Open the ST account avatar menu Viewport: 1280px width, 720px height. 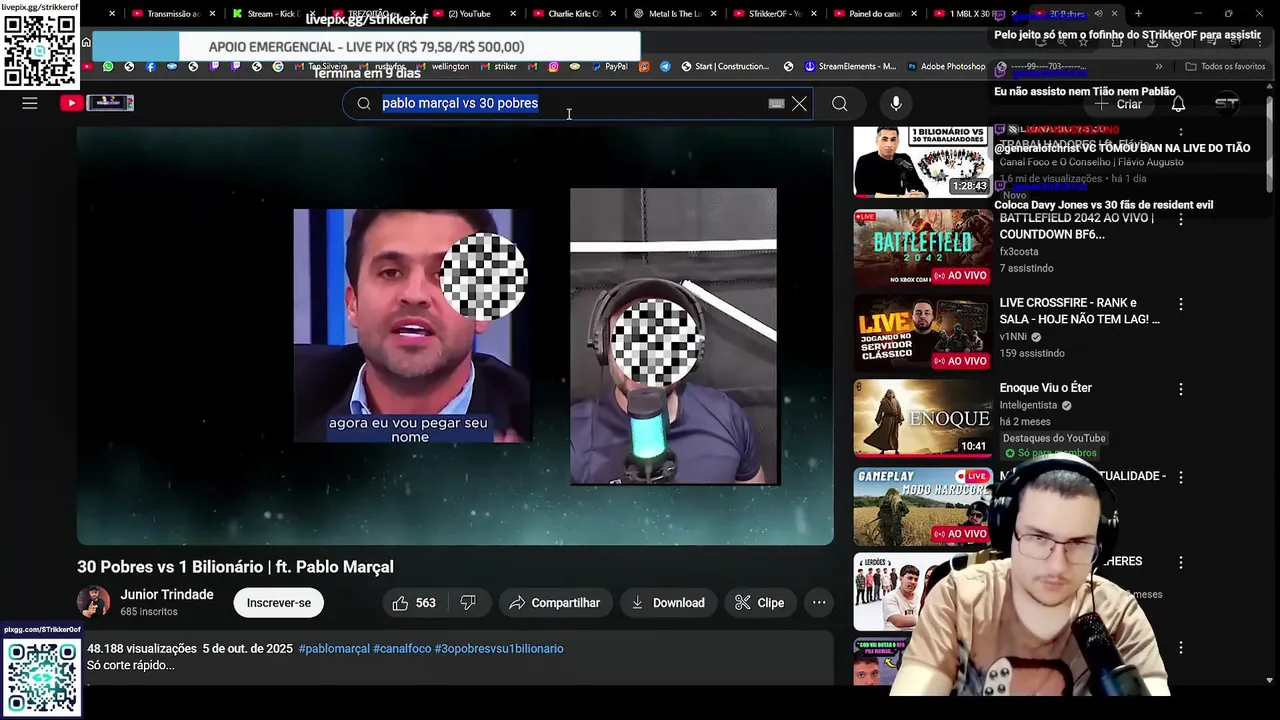click(x=1226, y=103)
